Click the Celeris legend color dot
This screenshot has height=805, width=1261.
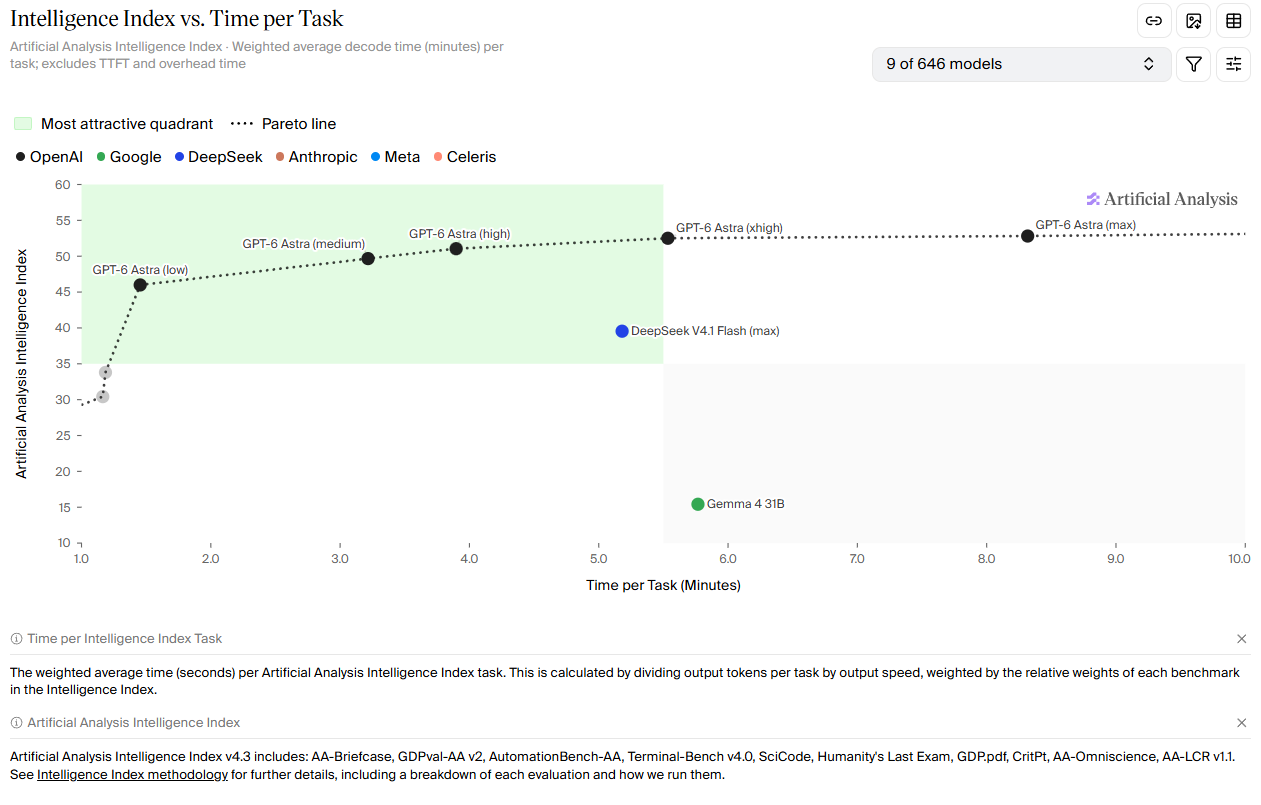click(x=438, y=157)
